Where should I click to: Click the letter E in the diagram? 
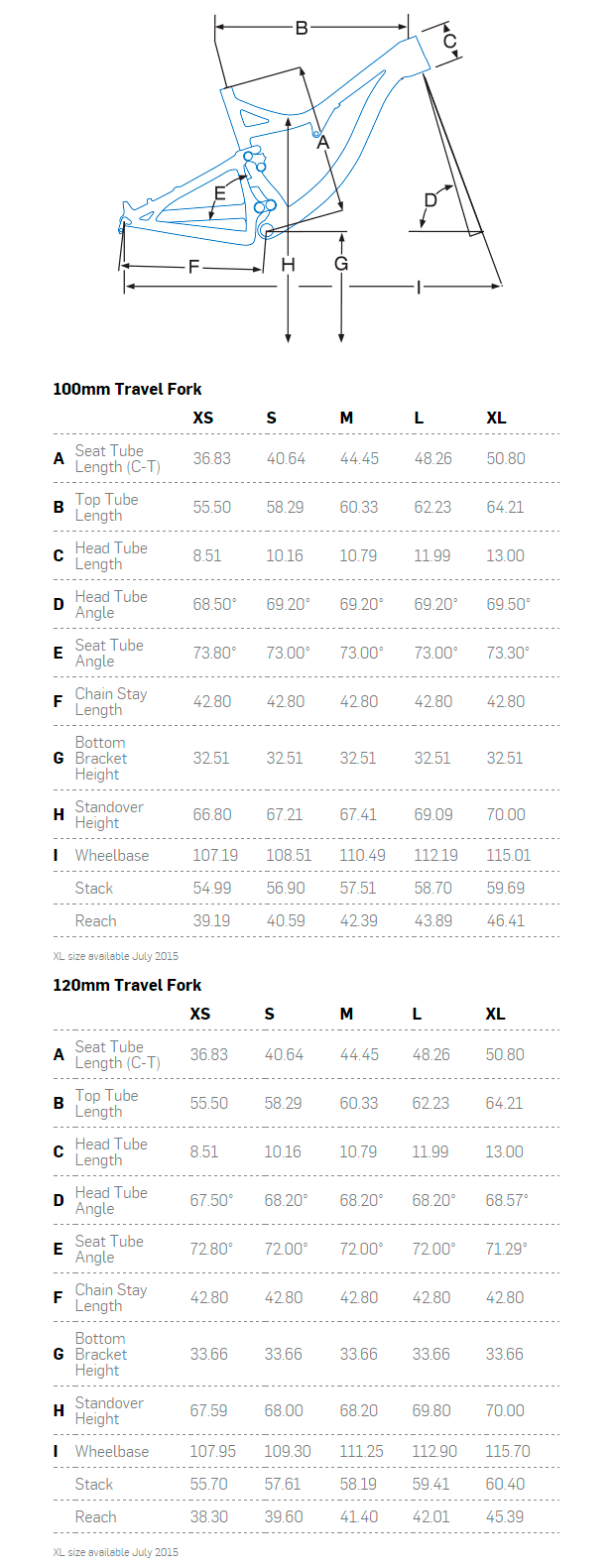tap(220, 194)
